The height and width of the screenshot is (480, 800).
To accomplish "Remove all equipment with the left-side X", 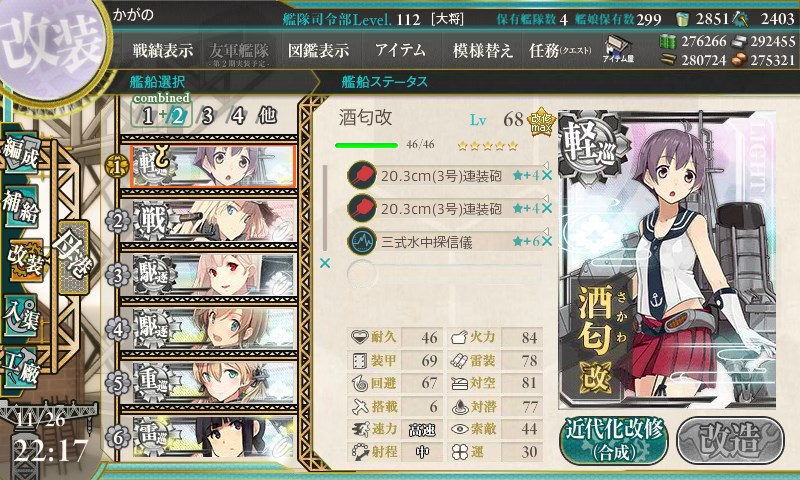I will 324,263.
